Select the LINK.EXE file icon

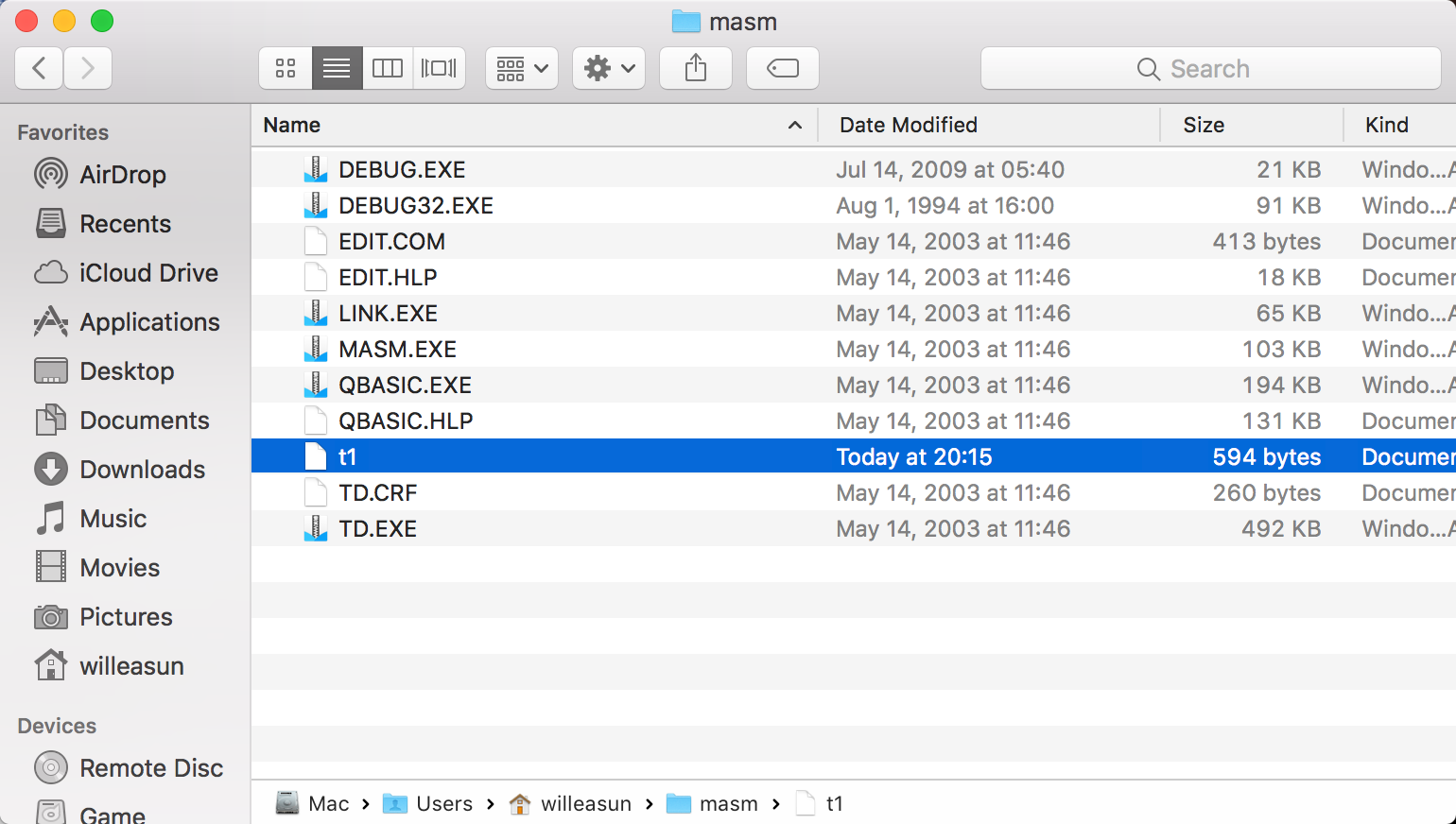coord(316,313)
